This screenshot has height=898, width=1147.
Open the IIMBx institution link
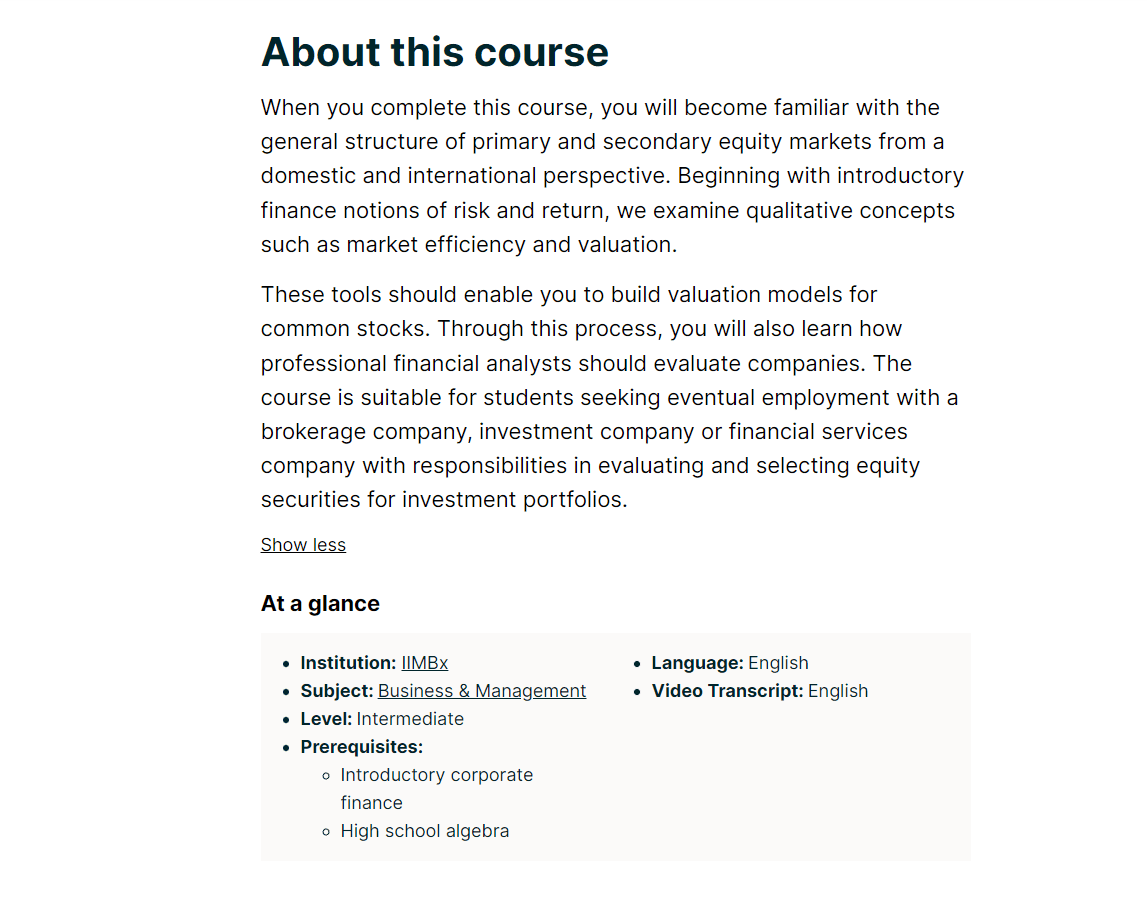coord(424,663)
